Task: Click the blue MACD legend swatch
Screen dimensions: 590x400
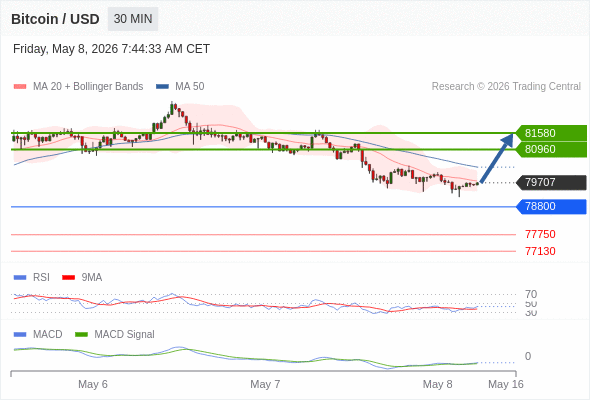Action: [20, 335]
